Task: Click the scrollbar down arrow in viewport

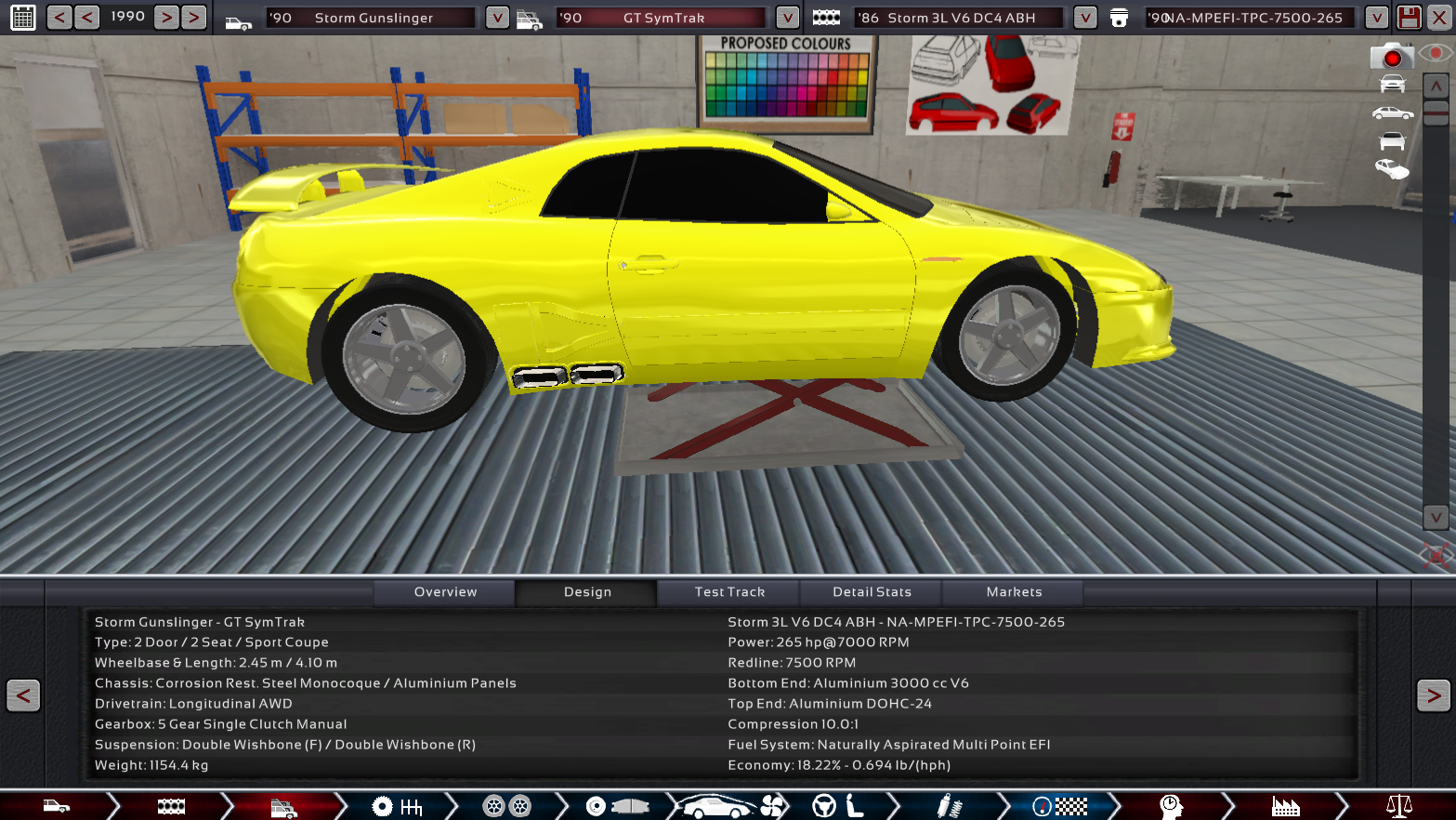Action: pos(1436,517)
